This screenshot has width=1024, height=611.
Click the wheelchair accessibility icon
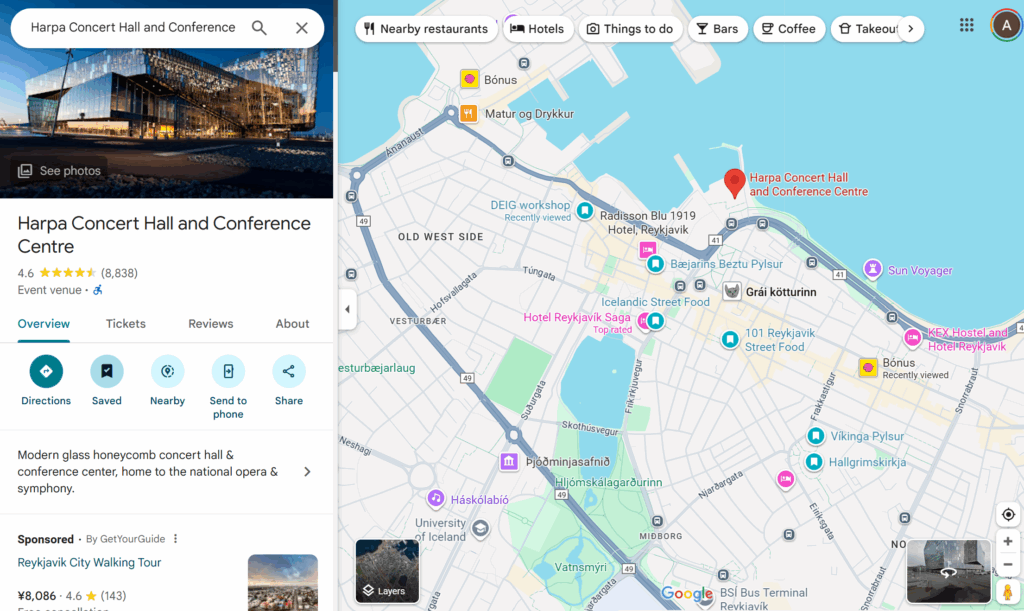click(x=98, y=290)
